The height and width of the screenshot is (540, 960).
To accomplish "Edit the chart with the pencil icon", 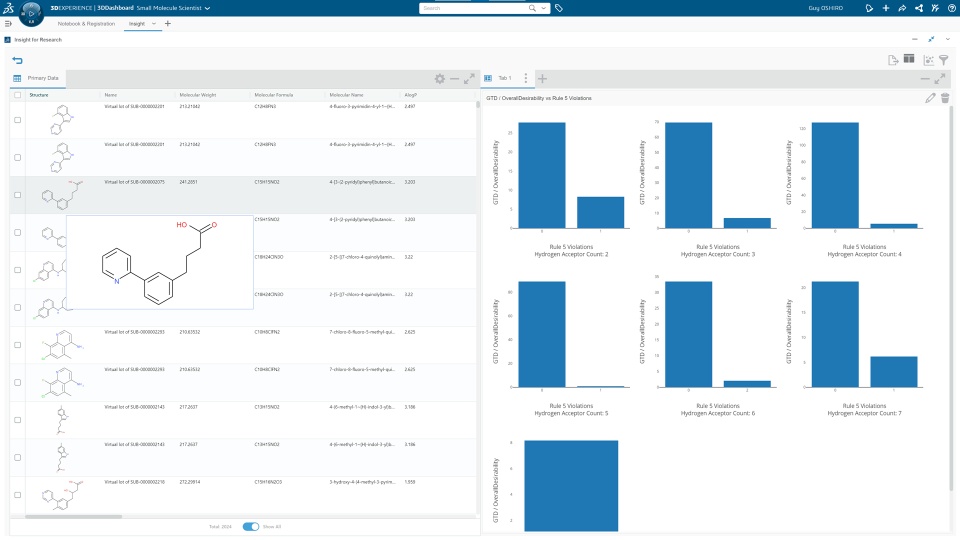I will pyautogui.click(x=930, y=98).
